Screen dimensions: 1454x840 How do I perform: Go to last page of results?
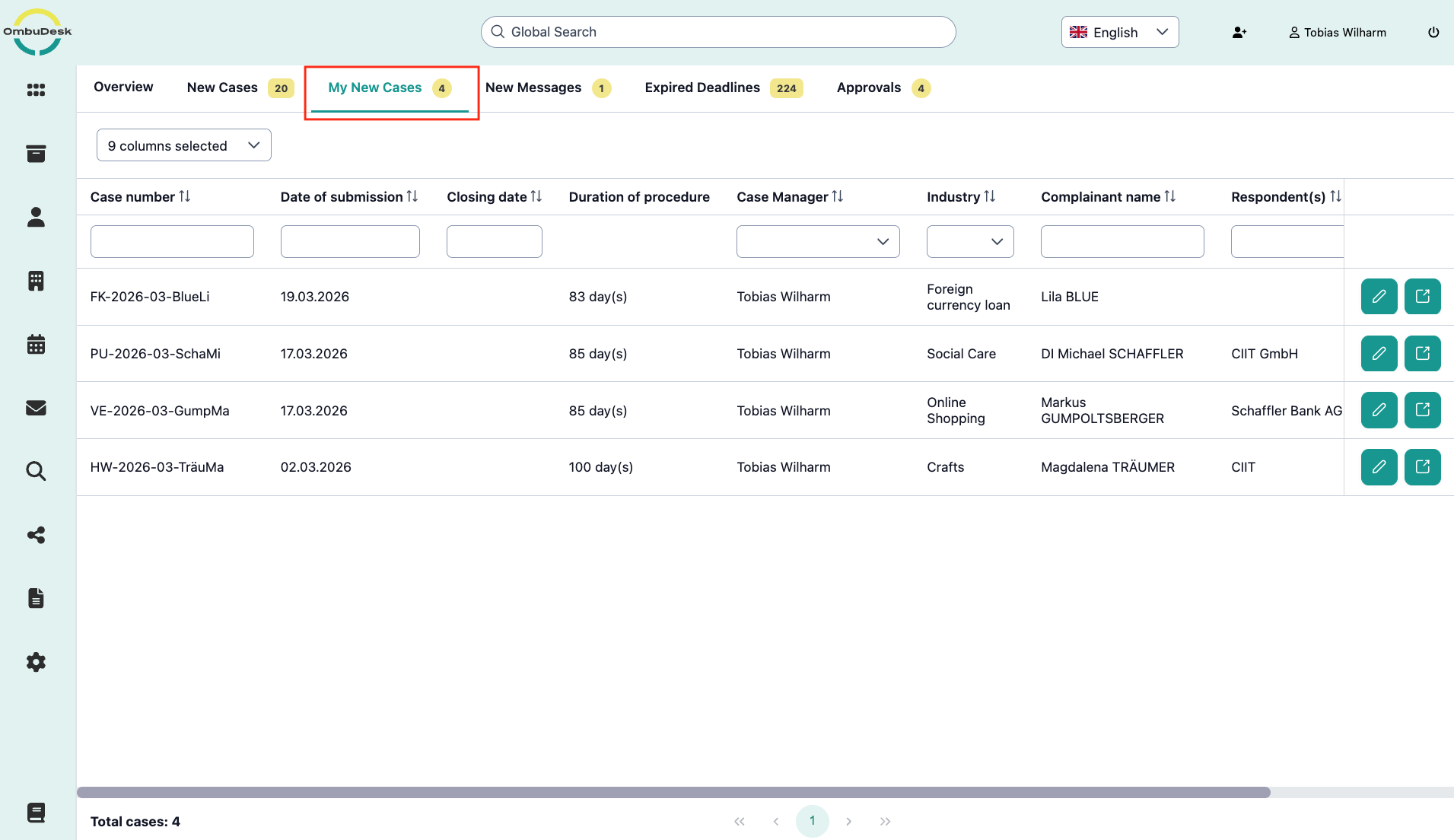point(885,821)
